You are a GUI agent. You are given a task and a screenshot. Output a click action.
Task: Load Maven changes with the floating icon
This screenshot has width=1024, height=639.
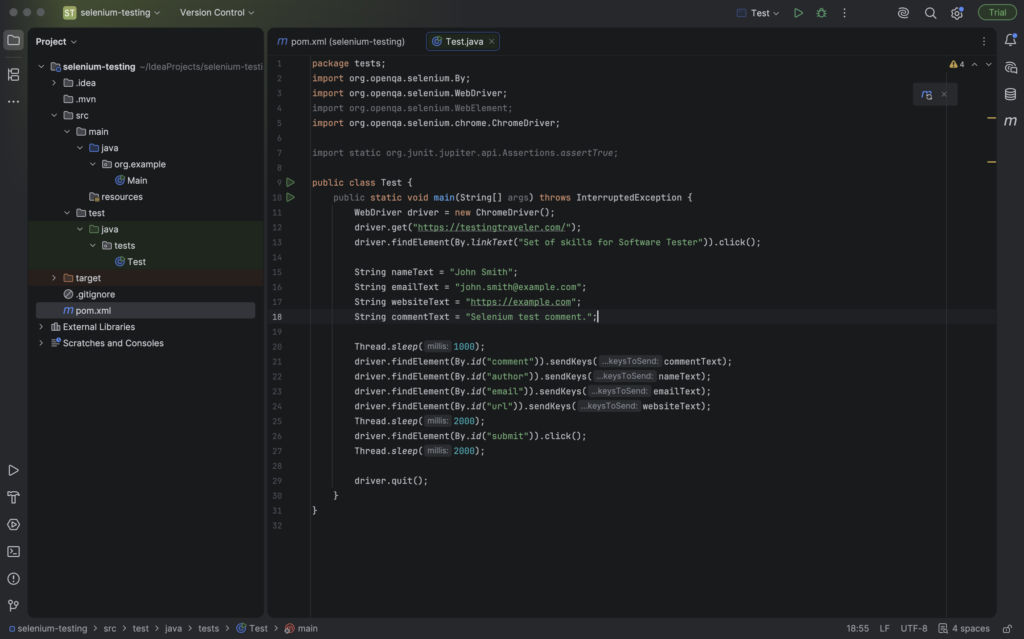click(926, 95)
